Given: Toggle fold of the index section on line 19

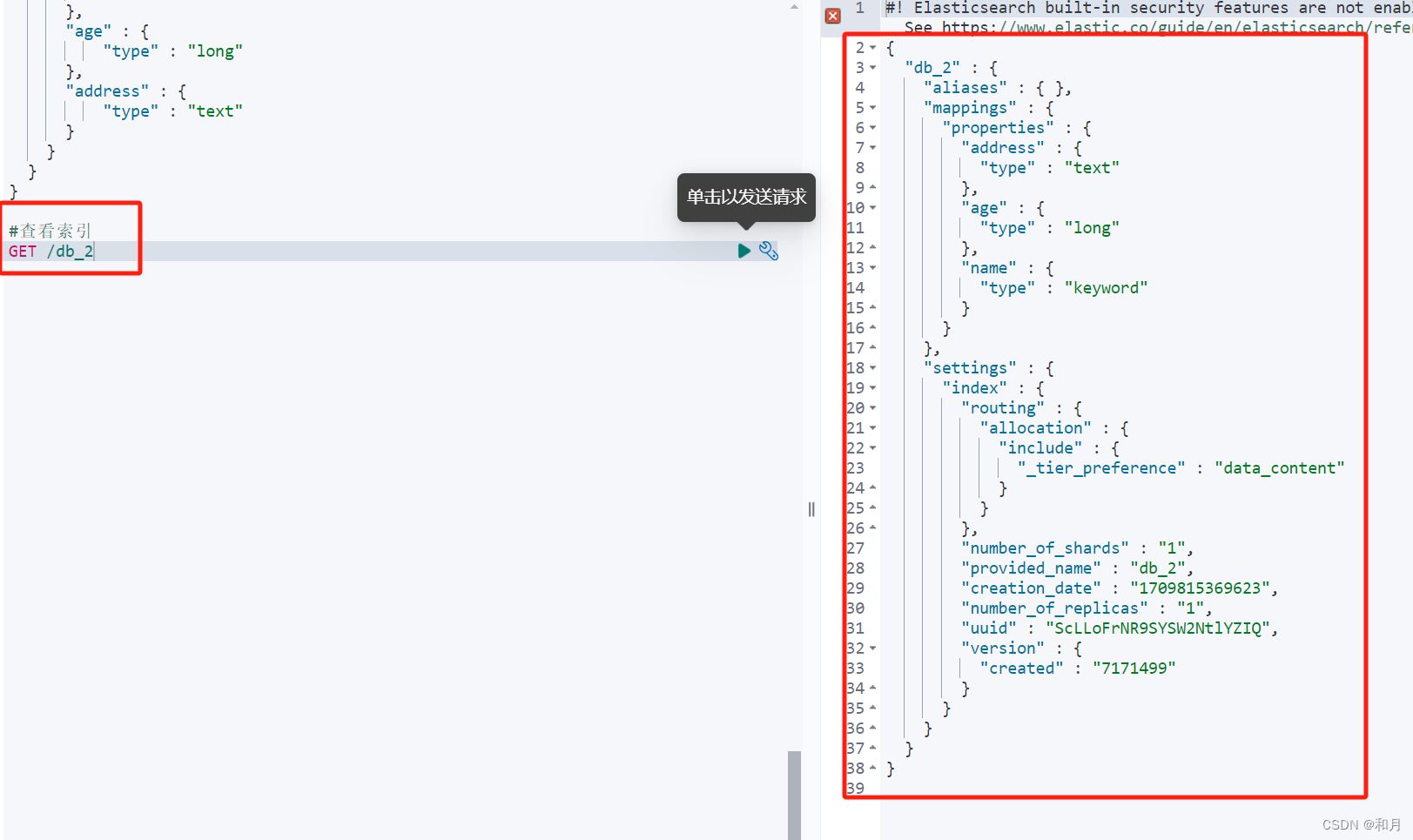Looking at the screenshot, I should tap(871, 387).
